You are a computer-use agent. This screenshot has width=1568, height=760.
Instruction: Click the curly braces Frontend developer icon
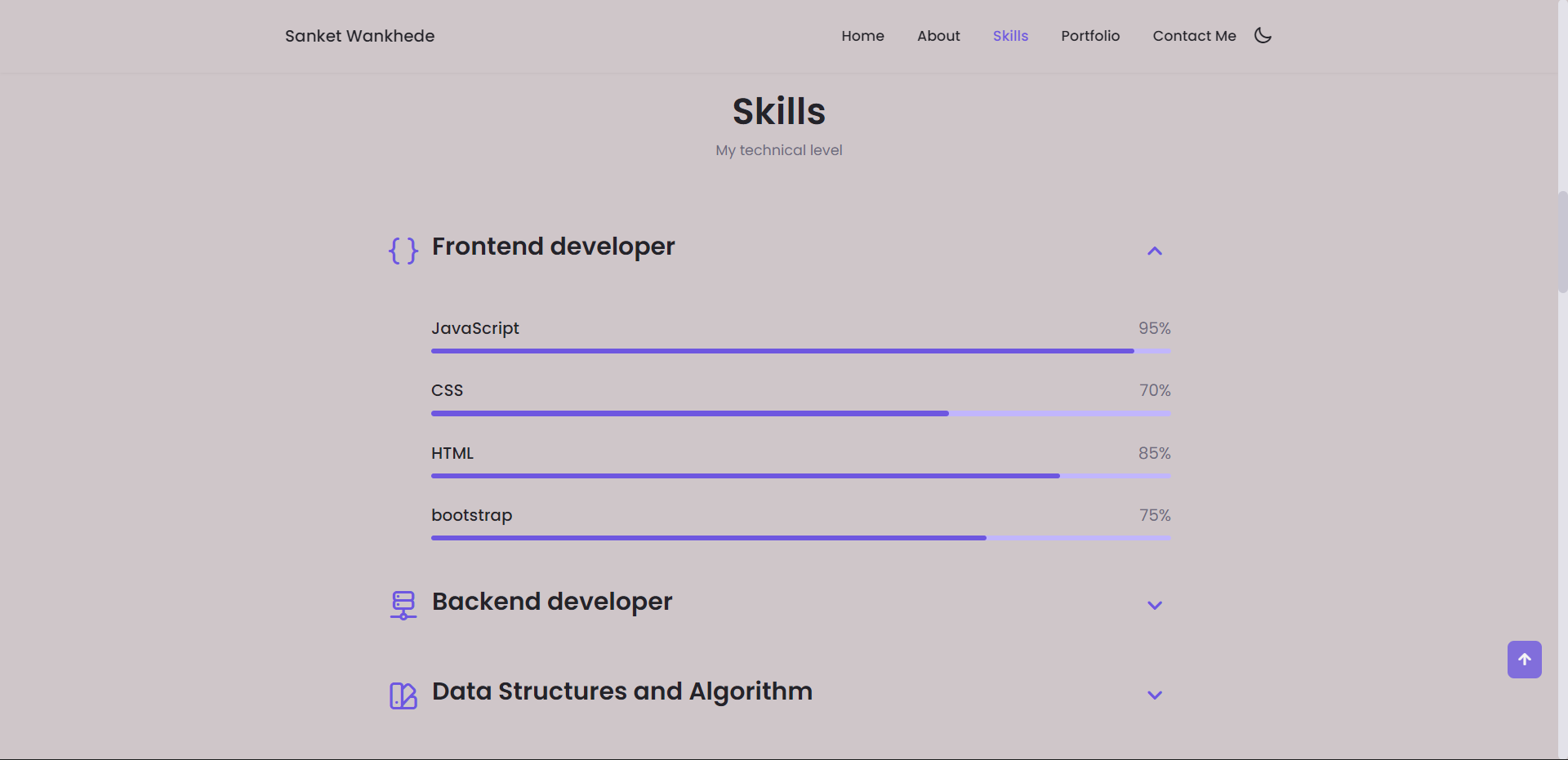(x=402, y=250)
